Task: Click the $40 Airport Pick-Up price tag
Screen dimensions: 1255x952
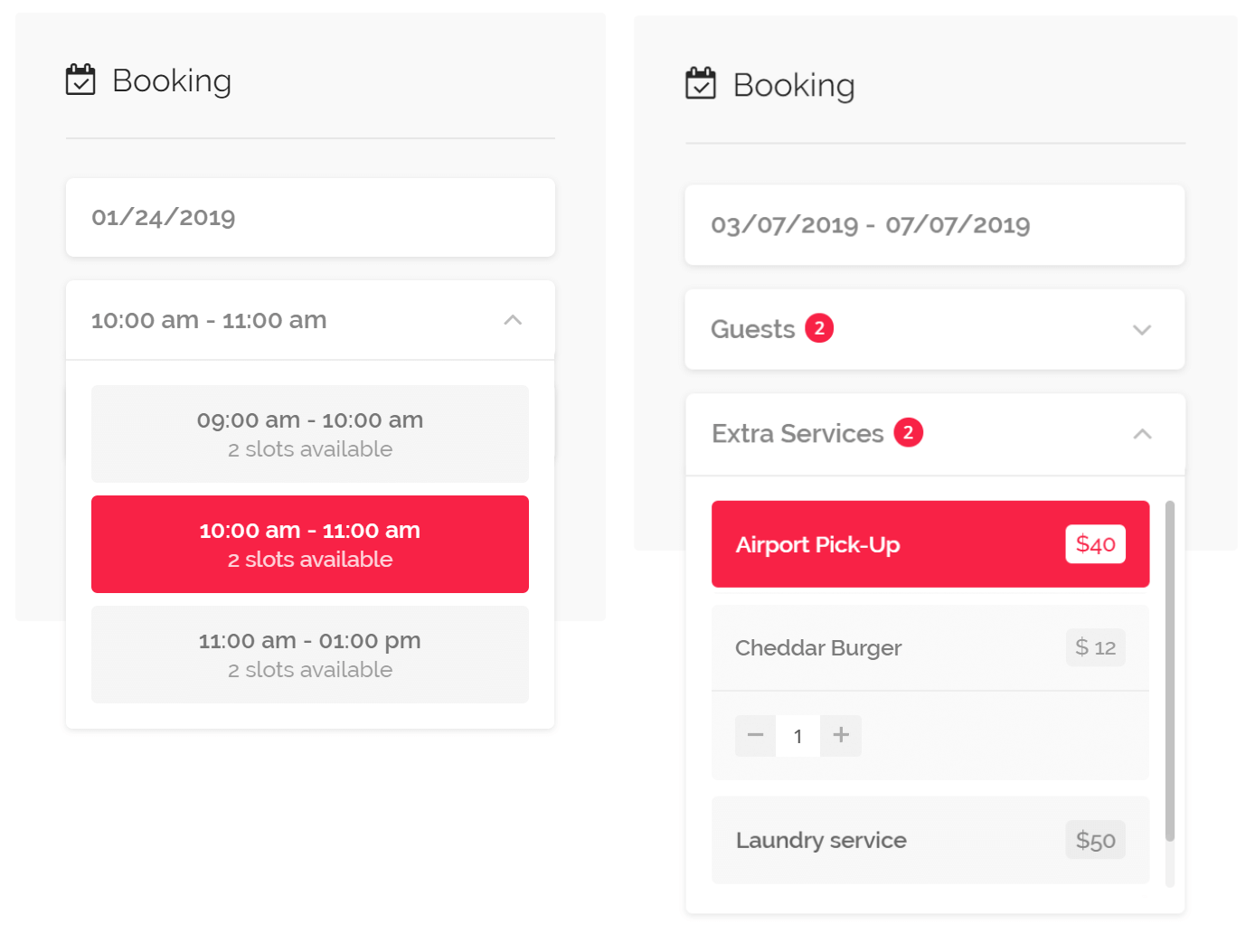Action: 1095,544
